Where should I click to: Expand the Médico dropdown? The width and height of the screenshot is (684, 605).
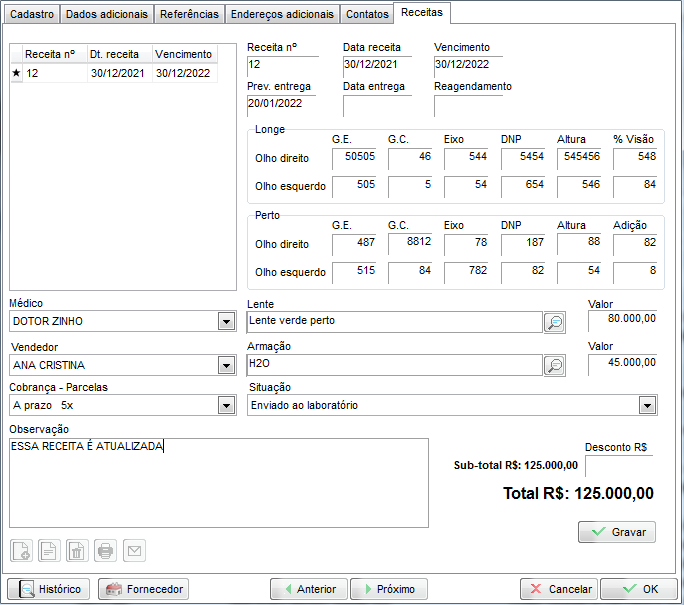click(226, 322)
